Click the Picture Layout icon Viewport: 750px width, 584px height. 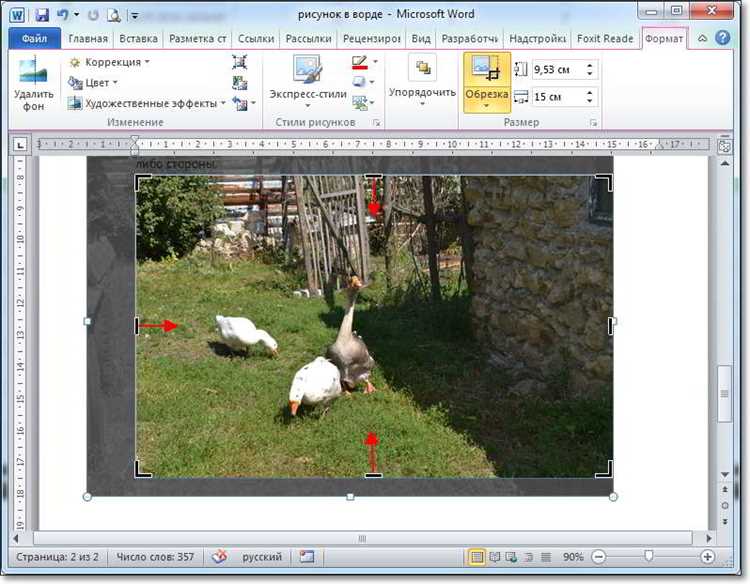(x=359, y=102)
